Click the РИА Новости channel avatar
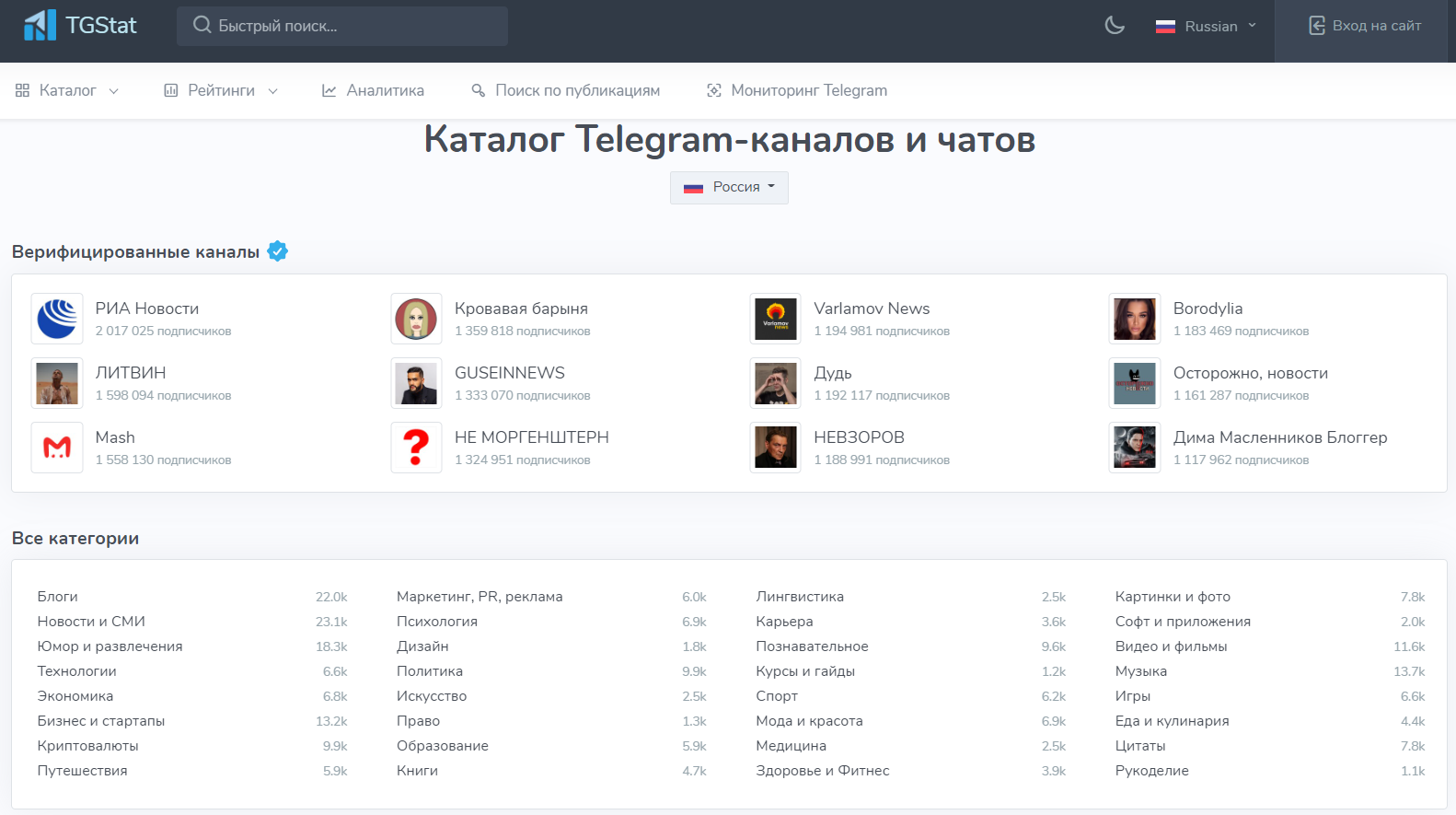This screenshot has width=1456, height=815. tap(57, 319)
